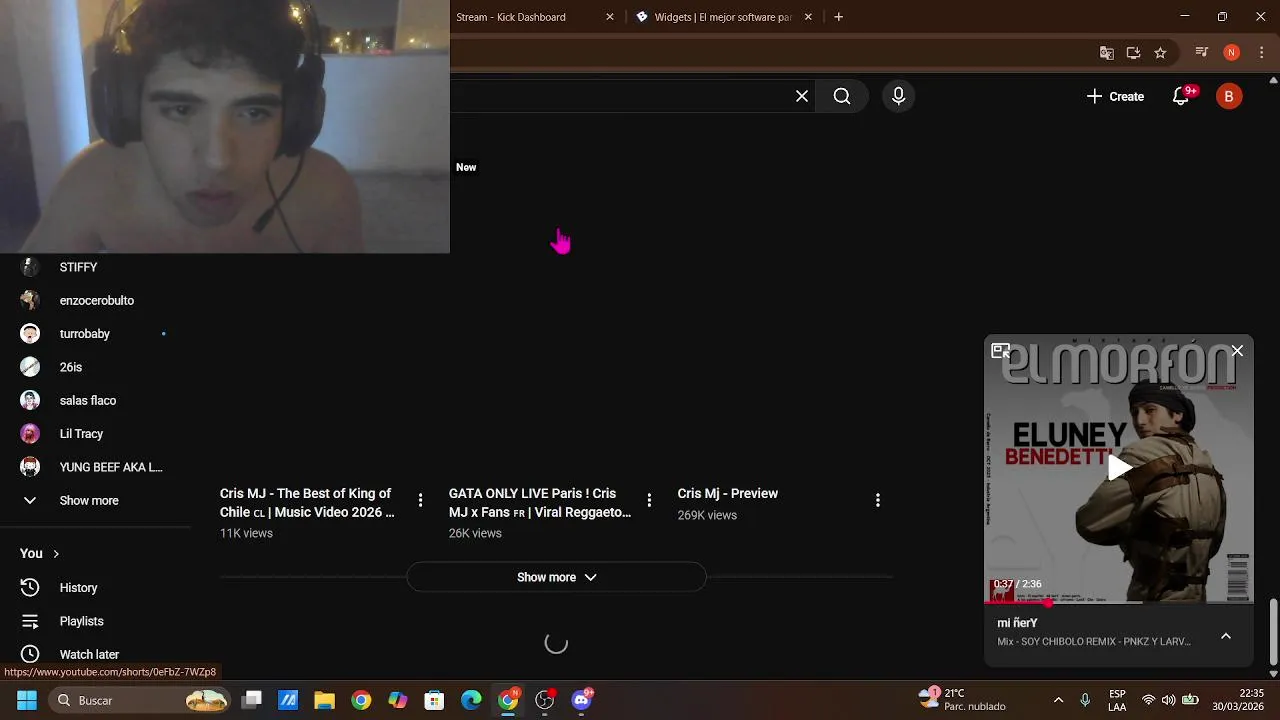The image size is (1280, 720).
Task: Bookmark this page with the star icon
Action: coord(1160,53)
